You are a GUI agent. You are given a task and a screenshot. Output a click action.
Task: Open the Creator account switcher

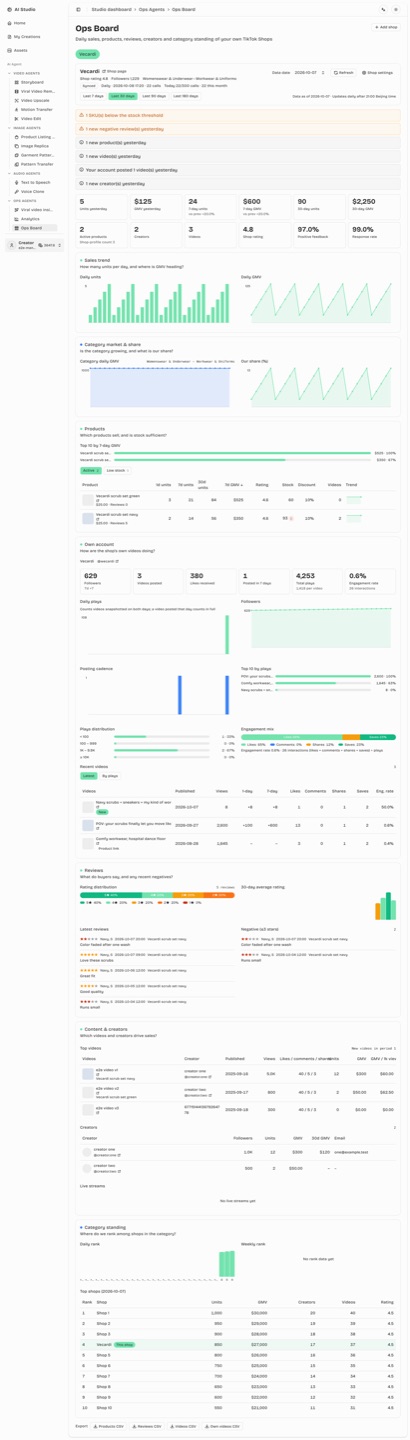[35, 245]
